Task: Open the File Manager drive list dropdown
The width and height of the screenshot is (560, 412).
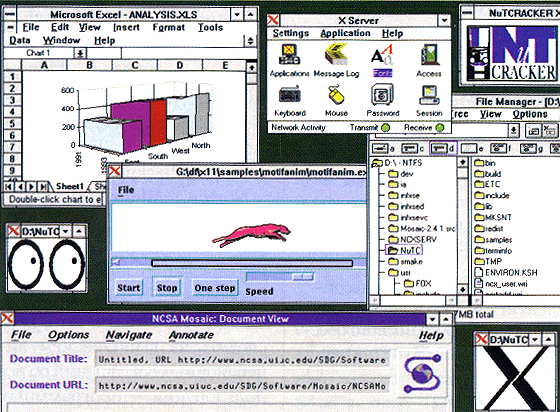Action: (x=514, y=131)
